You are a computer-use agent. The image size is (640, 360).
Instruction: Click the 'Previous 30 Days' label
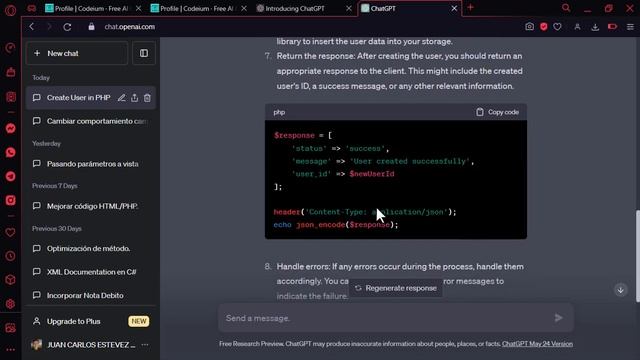tap(57, 229)
